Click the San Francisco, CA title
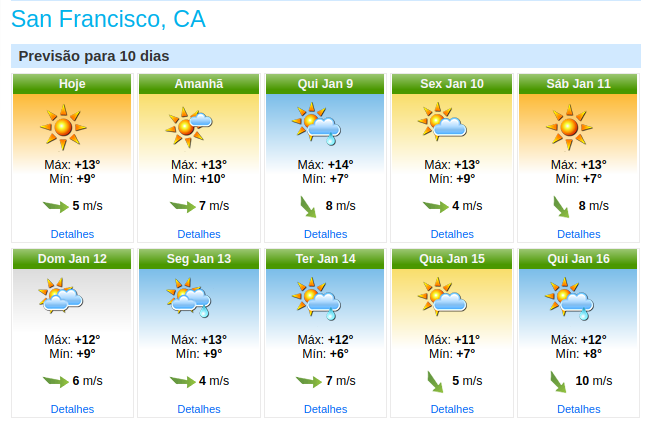The height and width of the screenshot is (422, 650). pos(108,19)
